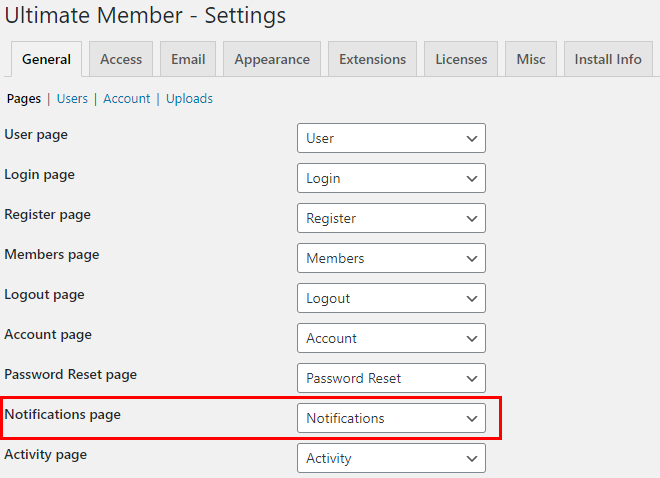Click the 'Notifications page' label text
Image resolution: width=660 pixels, height=478 pixels.
[x=63, y=414]
